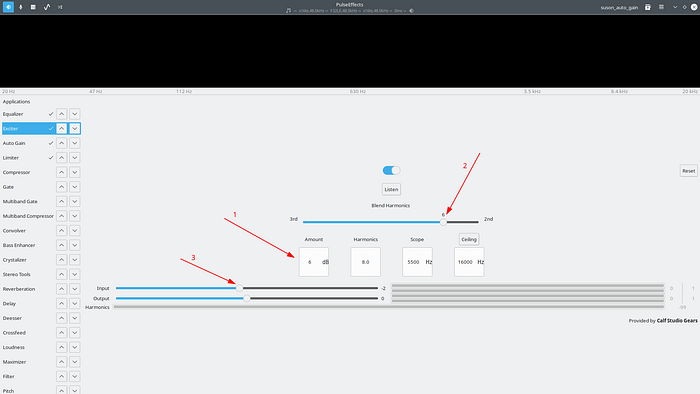This screenshot has height=394, width=700.
Task: Move Compressor up in the list
Action: pos(62,172)
